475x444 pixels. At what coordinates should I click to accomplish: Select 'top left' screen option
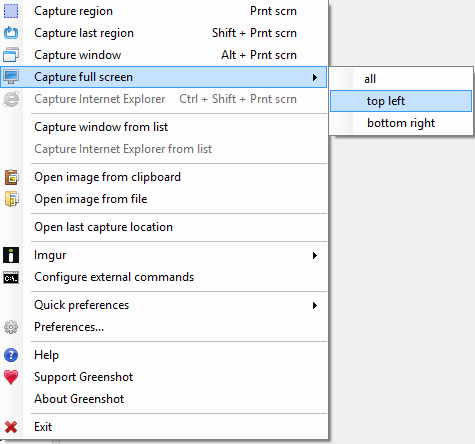pos(401,101)
